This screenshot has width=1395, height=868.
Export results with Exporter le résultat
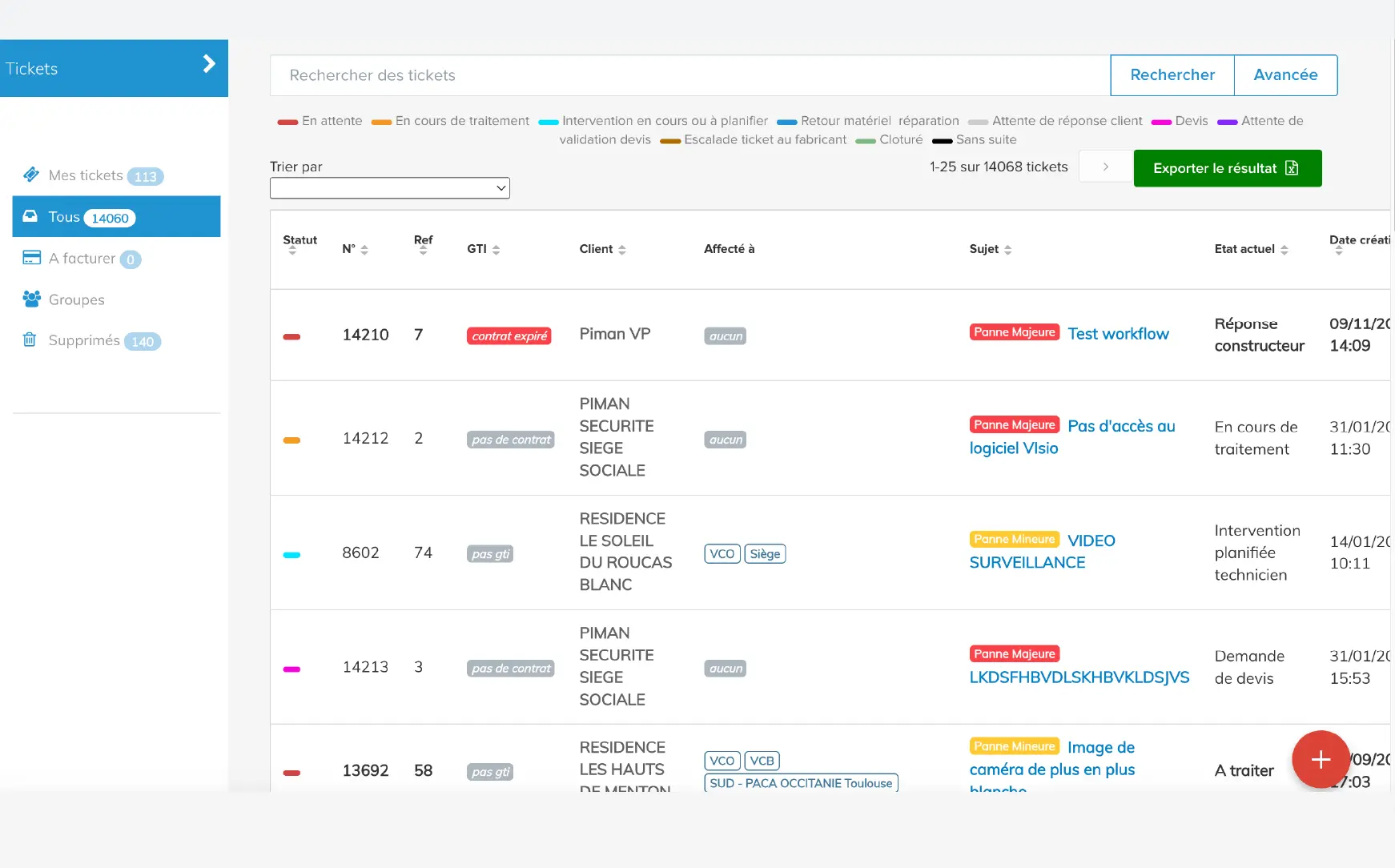pyautogui.click(x=1227, y=168)
